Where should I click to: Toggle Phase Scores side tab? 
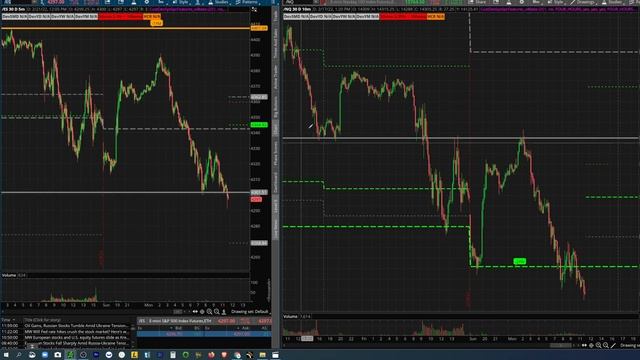[276, 153]
